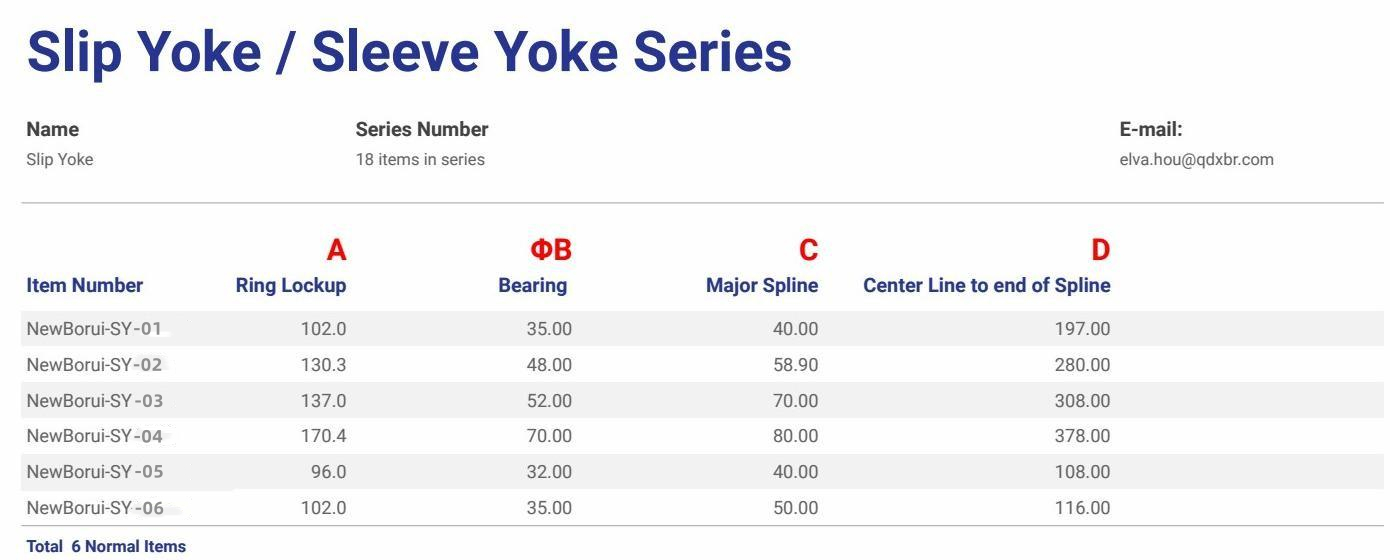
Task: Select the Item Number column header
Action: coord(85,285)
